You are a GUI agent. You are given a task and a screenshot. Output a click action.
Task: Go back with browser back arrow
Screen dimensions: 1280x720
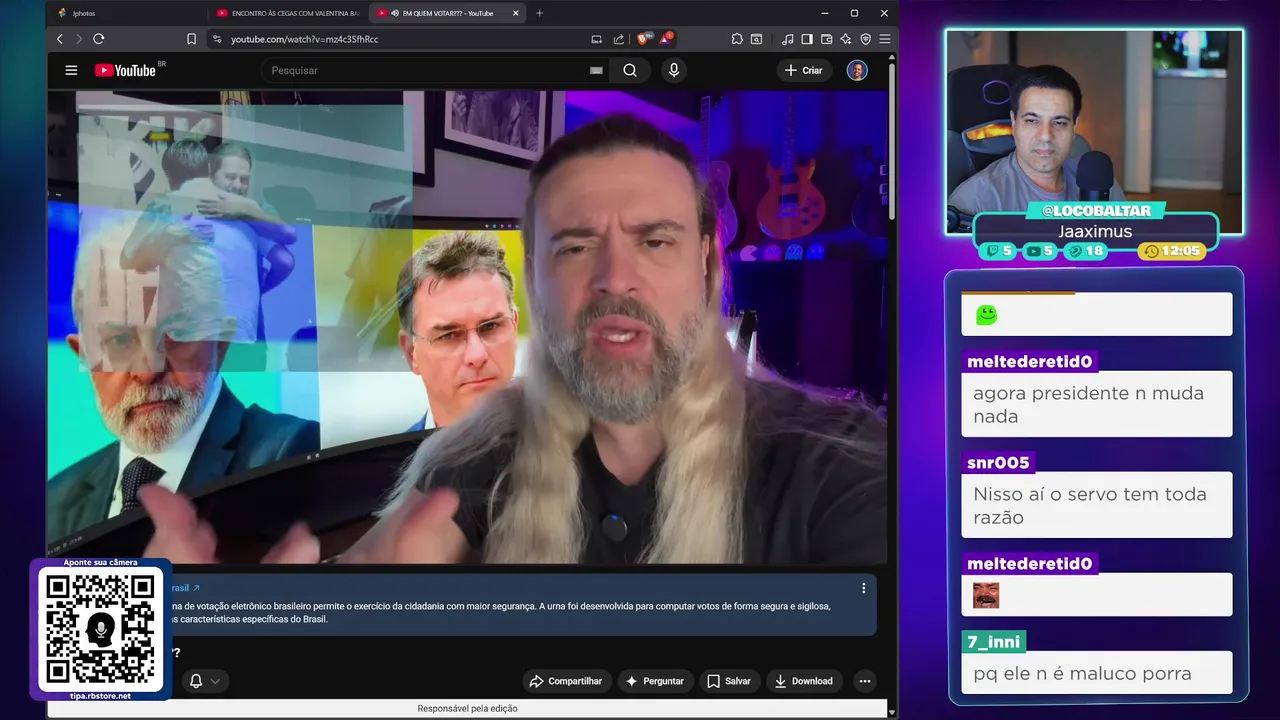[60, 39]
